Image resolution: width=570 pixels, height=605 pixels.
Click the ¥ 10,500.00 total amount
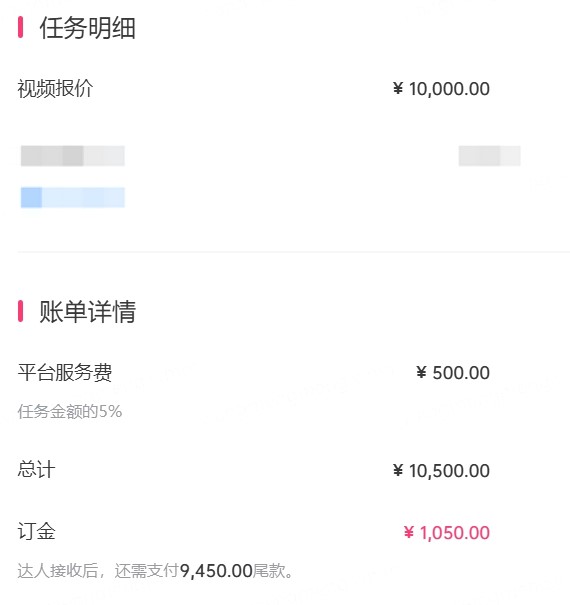pyautogui.click(x=441, y=471)
